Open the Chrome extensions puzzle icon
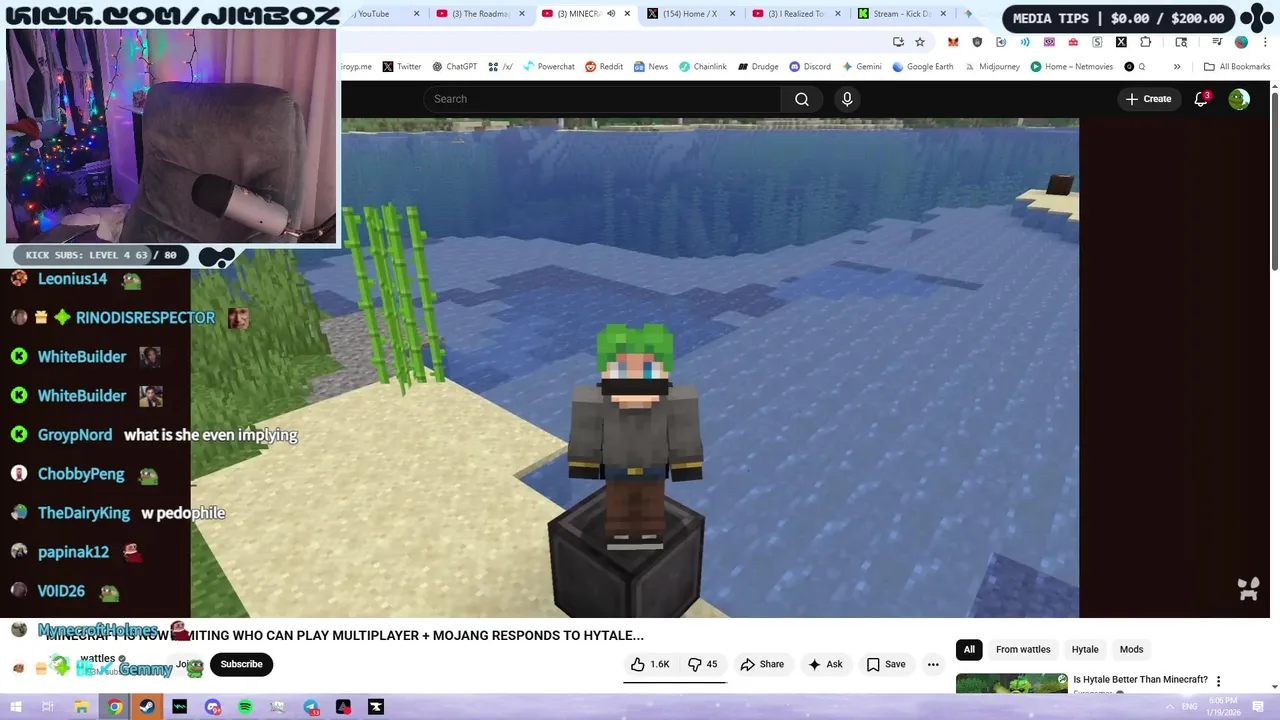Image resolution: width=1280 pixels, height=720 pixels. tap(1145, 42)
